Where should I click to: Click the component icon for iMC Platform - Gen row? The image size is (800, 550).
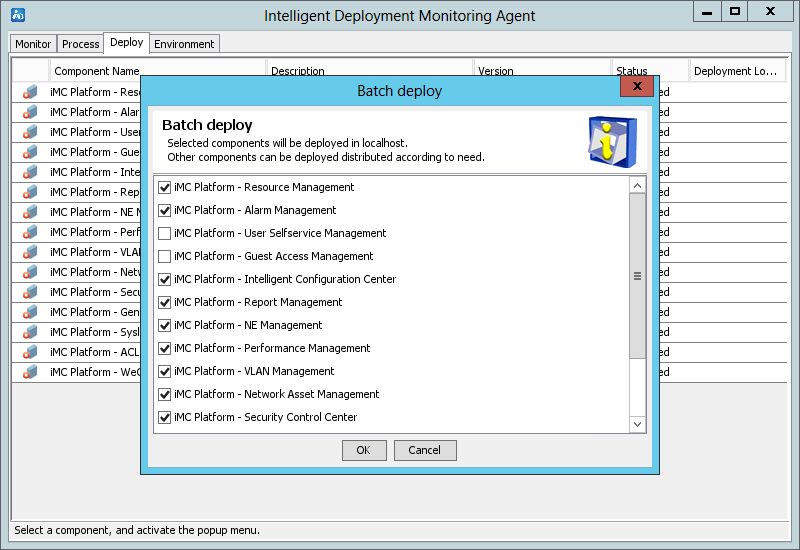point(30,312)
